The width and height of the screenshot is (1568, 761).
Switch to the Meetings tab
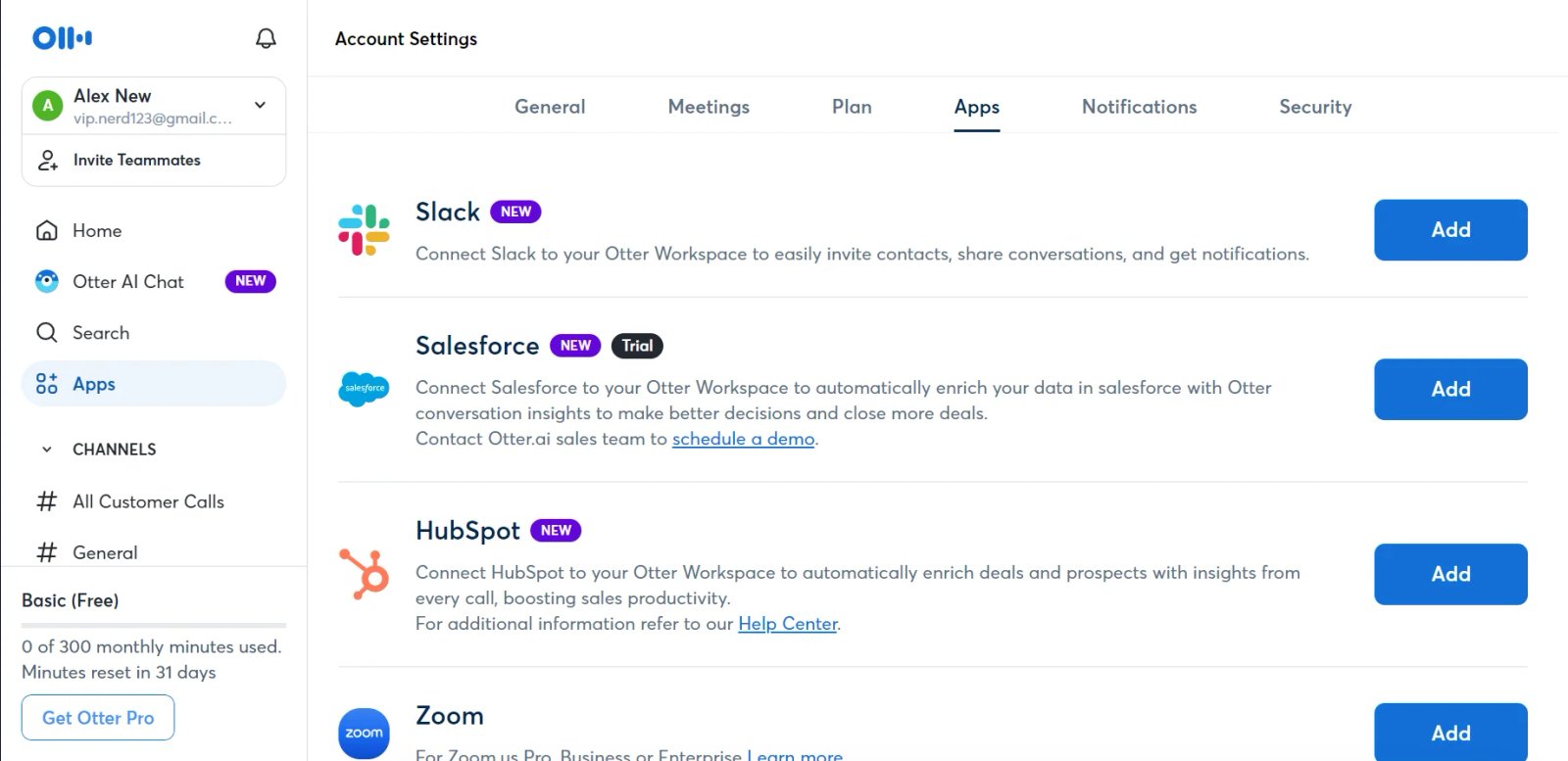[x=709, y=107]
